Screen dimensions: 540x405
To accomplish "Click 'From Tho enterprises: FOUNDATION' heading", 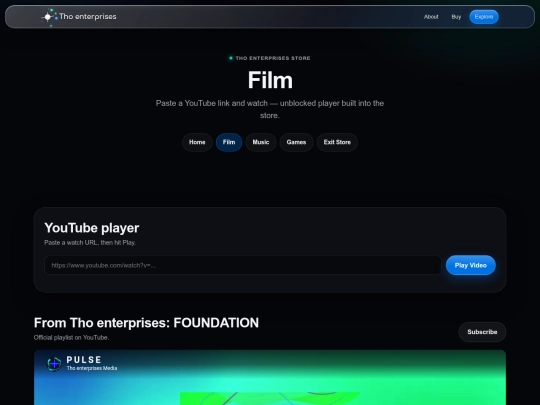I will tap(146, 323).
